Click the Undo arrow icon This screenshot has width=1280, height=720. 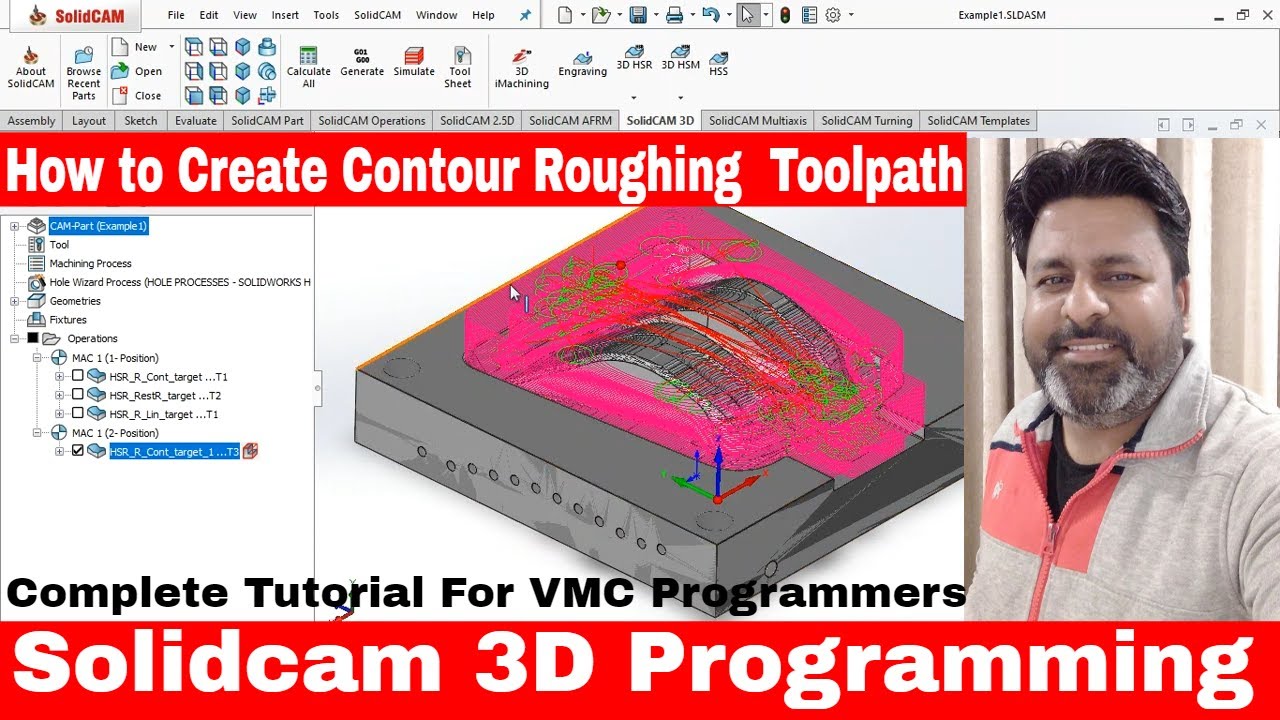point(710,15)
